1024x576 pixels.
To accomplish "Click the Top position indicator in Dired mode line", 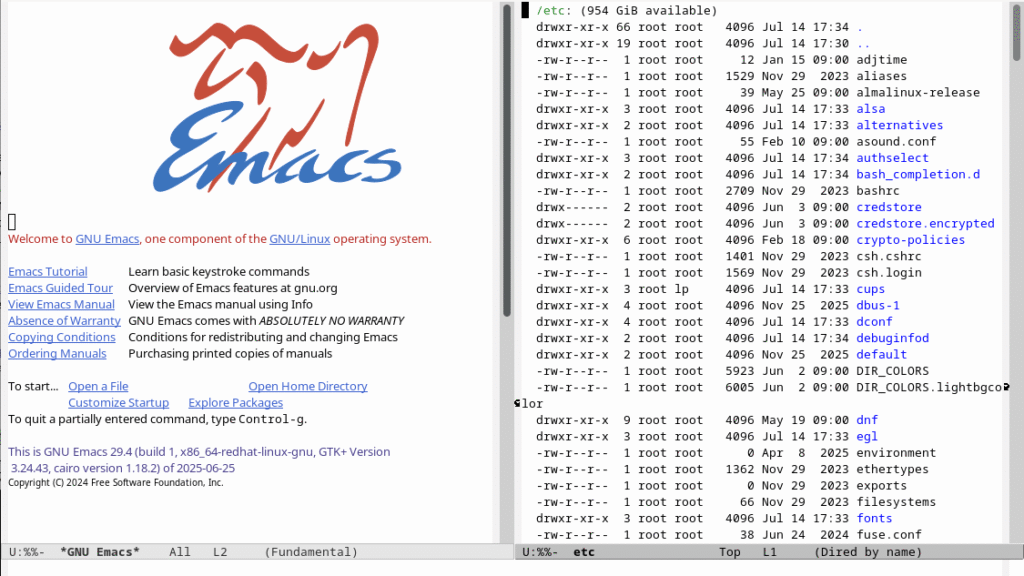I will pos(729,552).
